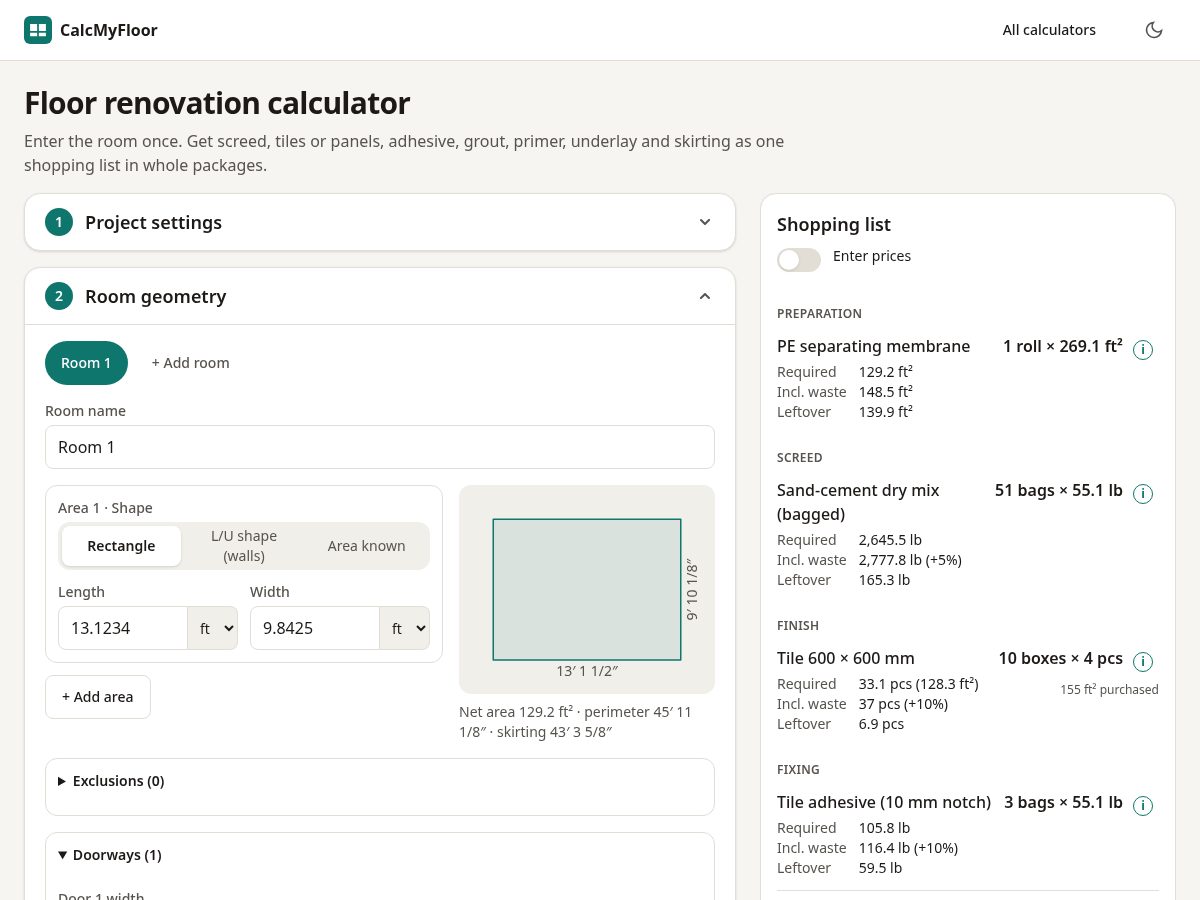The image size is (1200, 900).
Task: Click the 37 pcs (+10%) value
Action: 903,704
